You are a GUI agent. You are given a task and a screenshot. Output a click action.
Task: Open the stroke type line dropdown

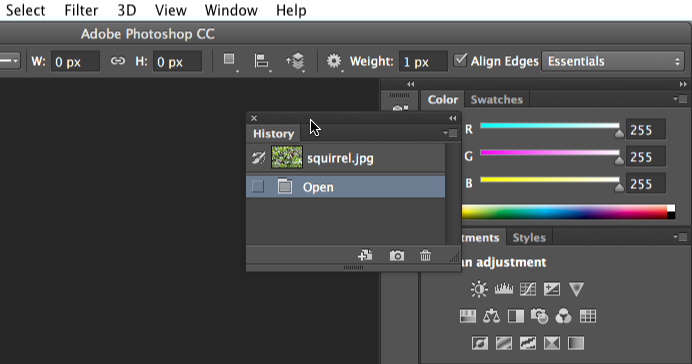coord(10,61)
